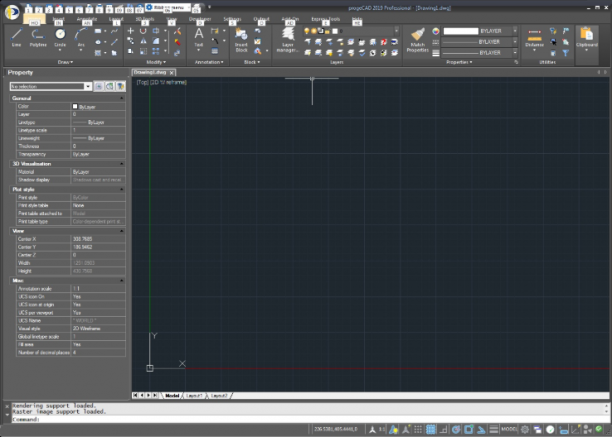Open the lineweight BYLAYER dropdown
The width and height of the screenshot is (612, 437).
point(515,53)
